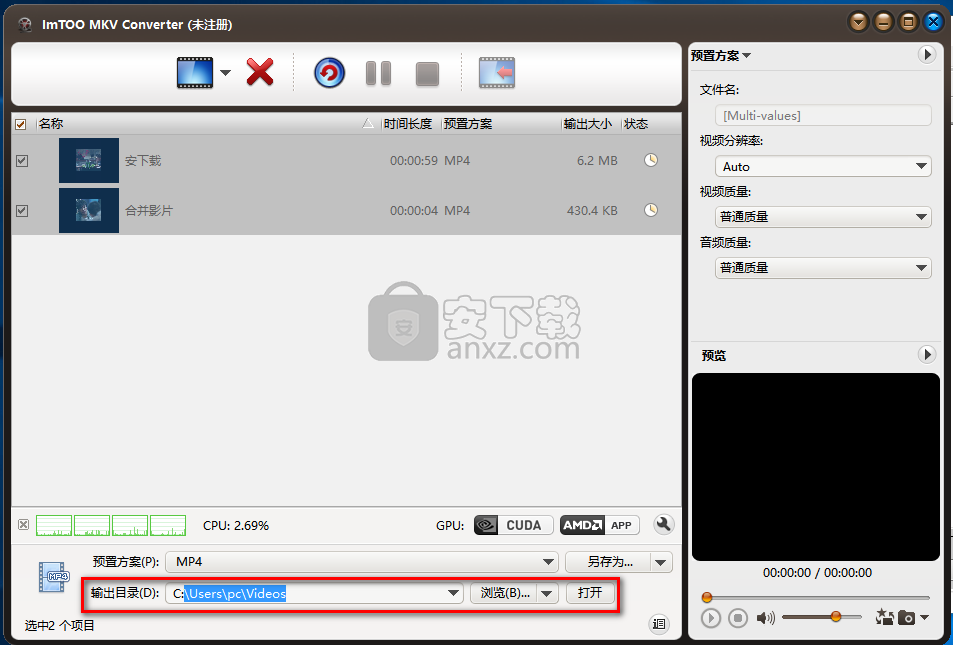The width and height of the screenshot is (953, 645).
Task: Close the CPU usage graph panel
Action: [23, 524]
